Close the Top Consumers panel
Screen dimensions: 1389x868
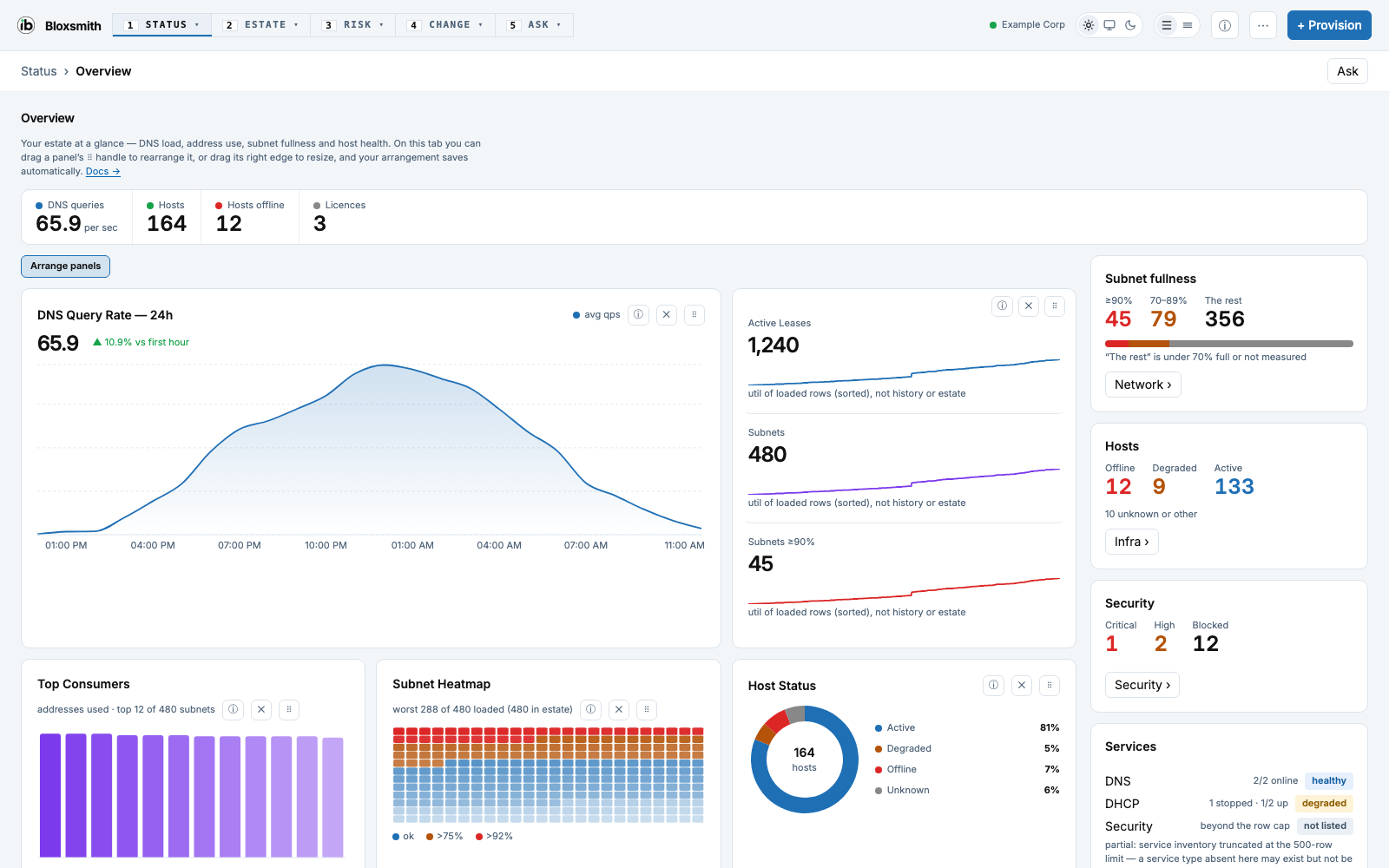[x=261, y=709]
